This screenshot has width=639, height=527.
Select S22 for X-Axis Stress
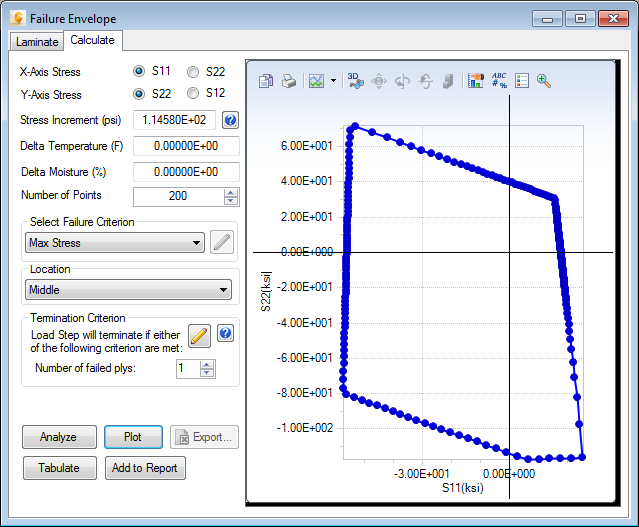(193, 72)
